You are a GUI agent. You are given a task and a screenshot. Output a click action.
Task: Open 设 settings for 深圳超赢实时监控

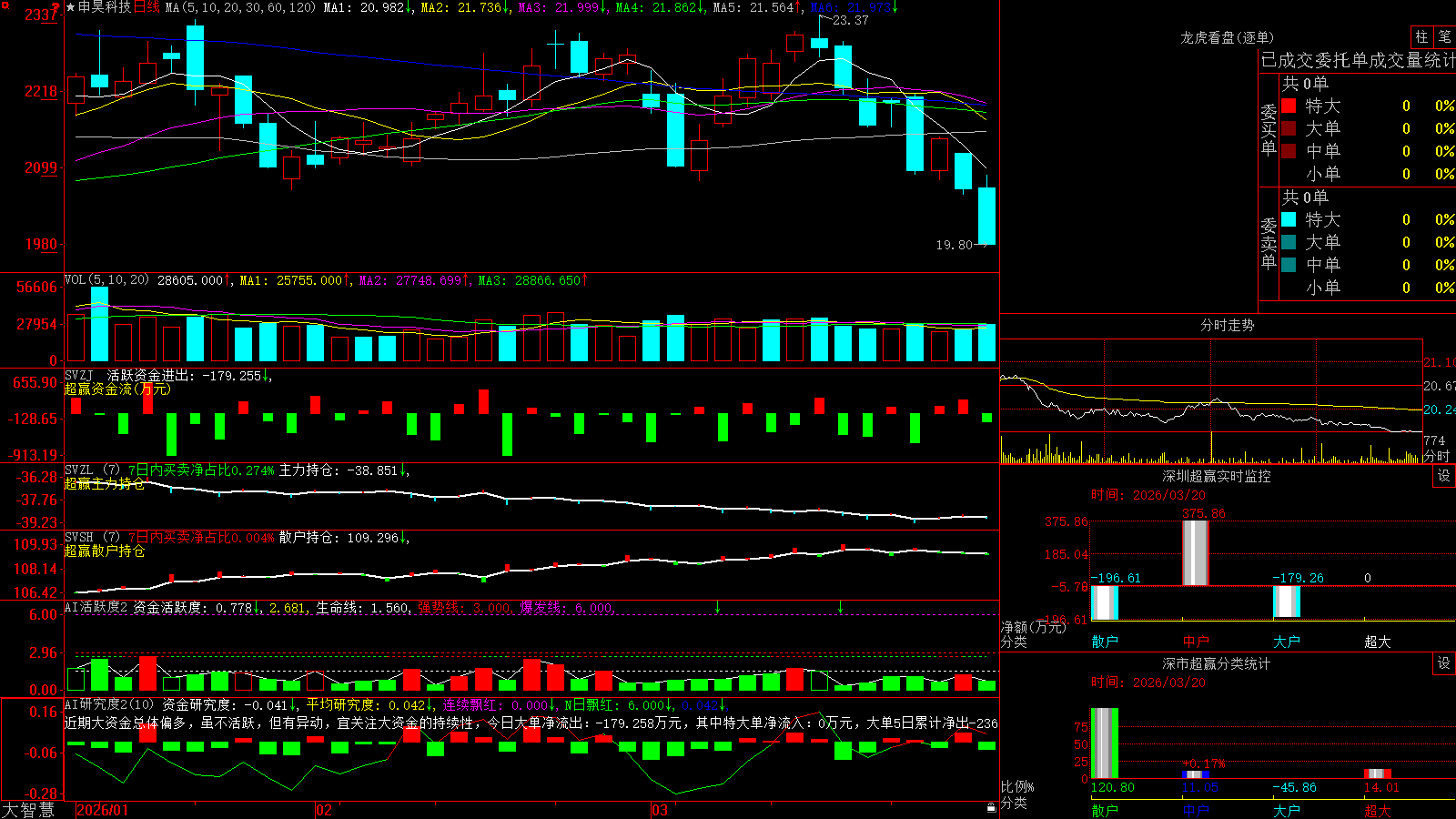[x=1444, y=476]
